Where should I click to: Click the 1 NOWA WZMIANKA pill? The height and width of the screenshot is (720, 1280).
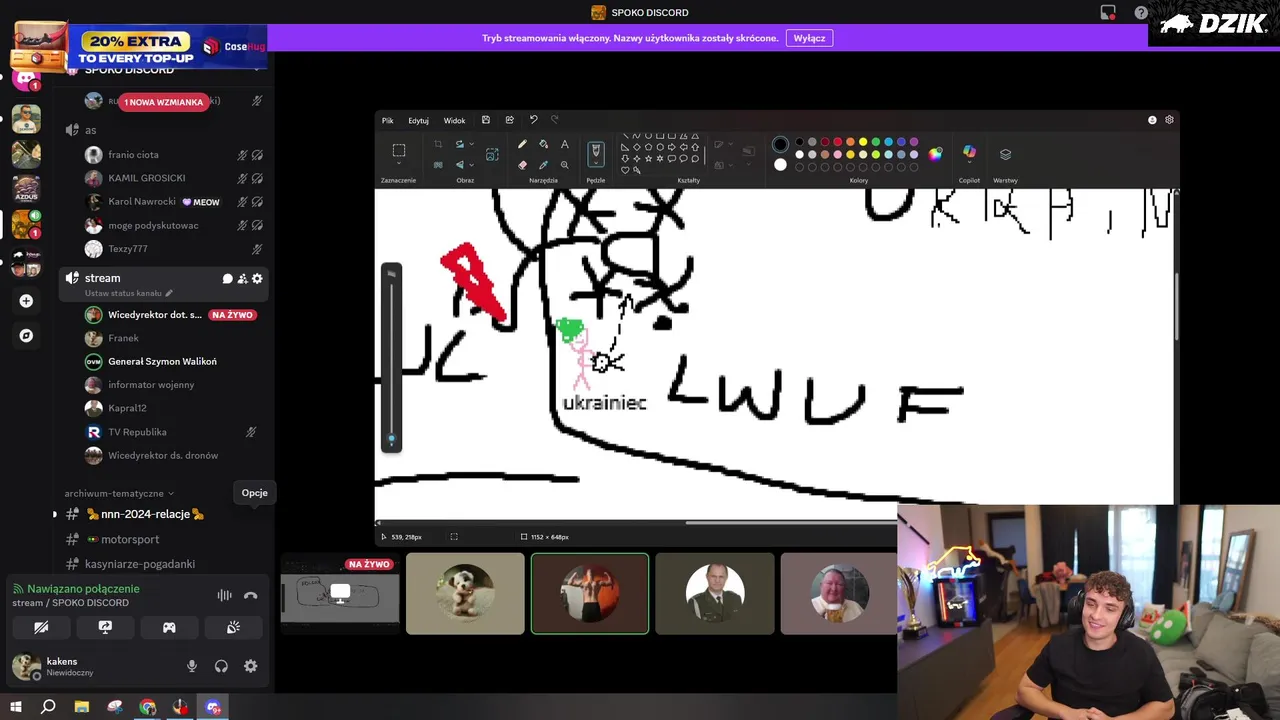click(x=163, y=102)
